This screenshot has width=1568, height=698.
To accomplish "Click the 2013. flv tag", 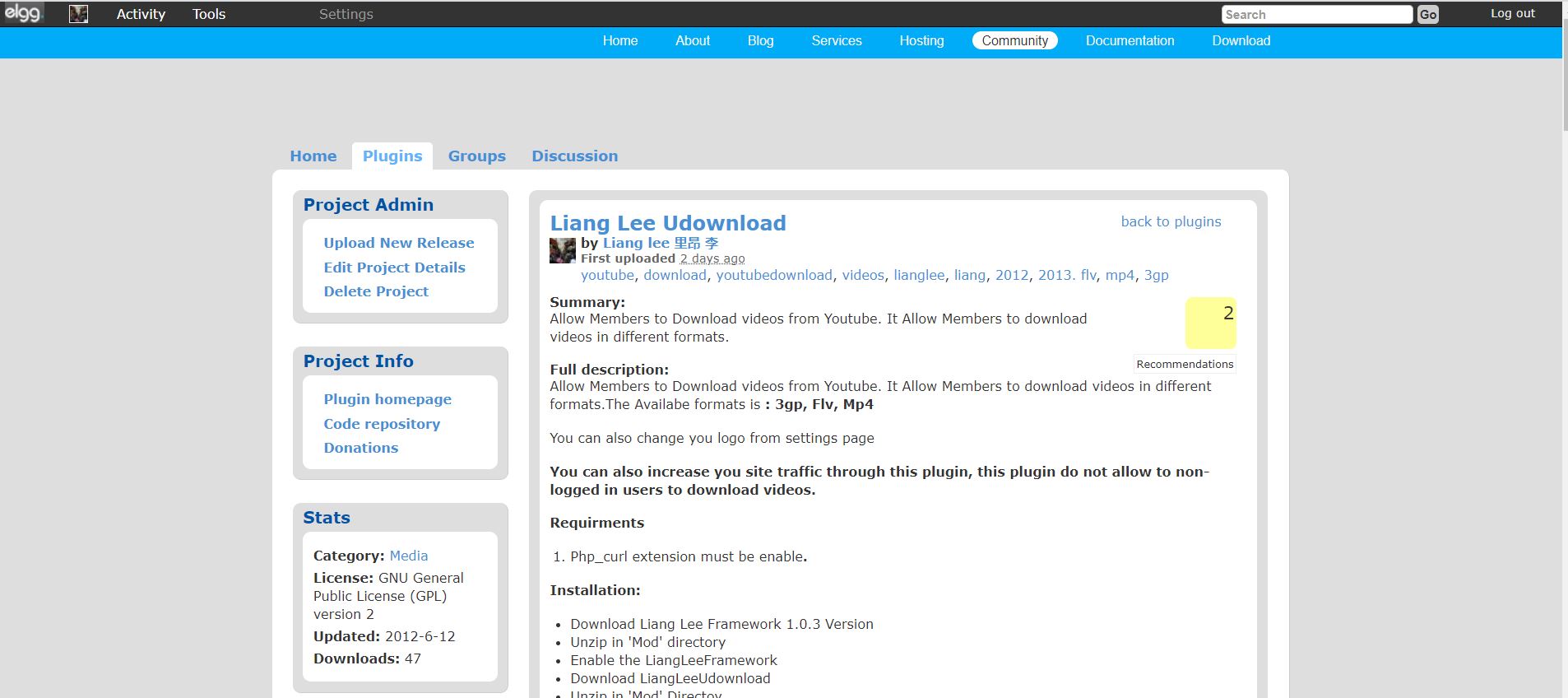I will coord(1067,275).
